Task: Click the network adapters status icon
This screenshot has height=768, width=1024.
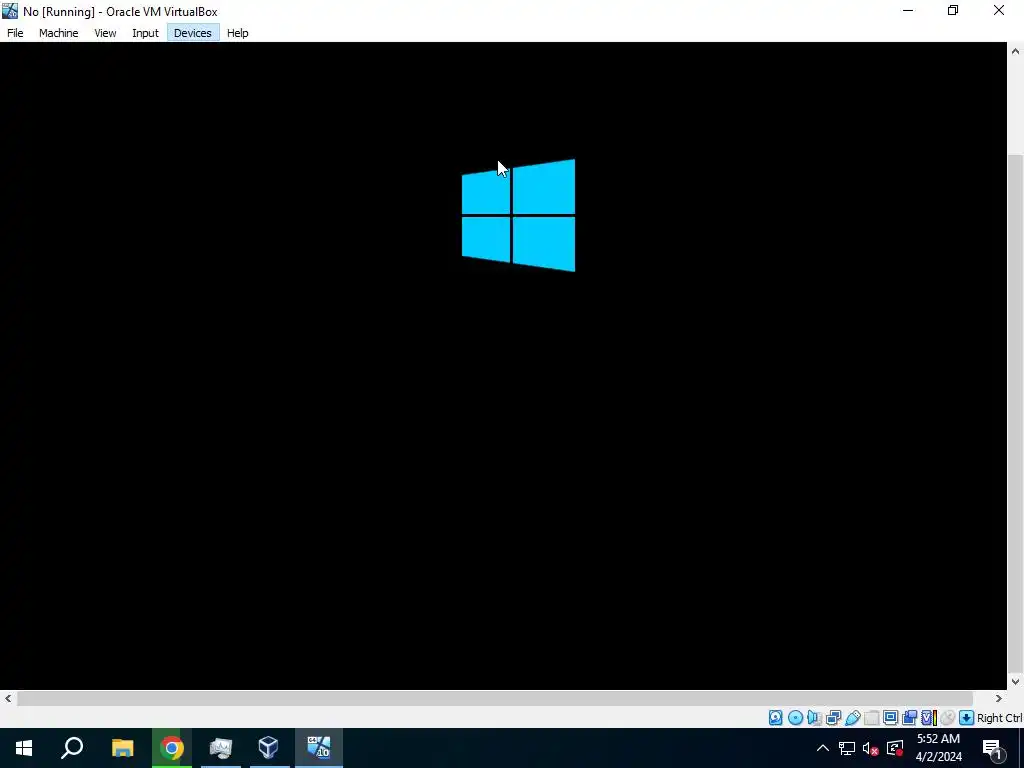Action: coord(833,718)
